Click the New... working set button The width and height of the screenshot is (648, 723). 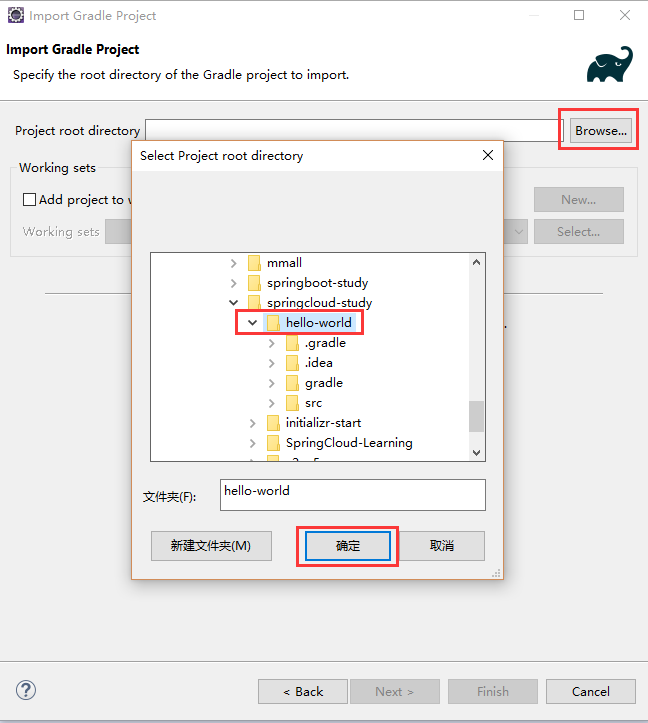[579, 200]
